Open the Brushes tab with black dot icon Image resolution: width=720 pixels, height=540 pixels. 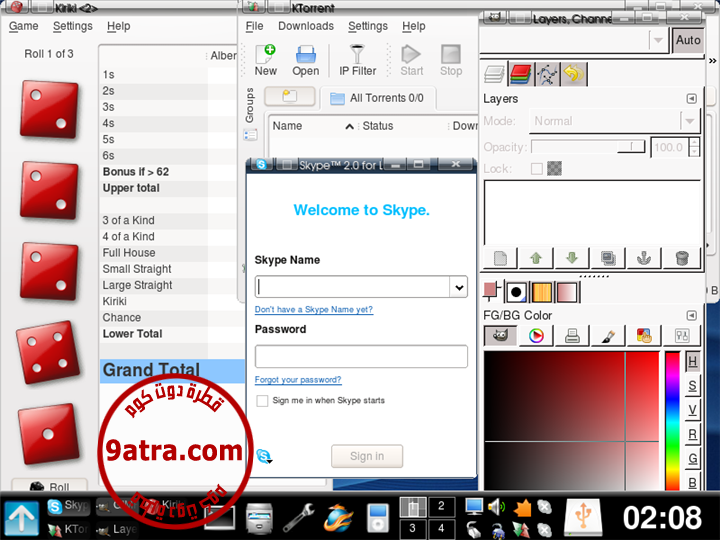(516, 292)
